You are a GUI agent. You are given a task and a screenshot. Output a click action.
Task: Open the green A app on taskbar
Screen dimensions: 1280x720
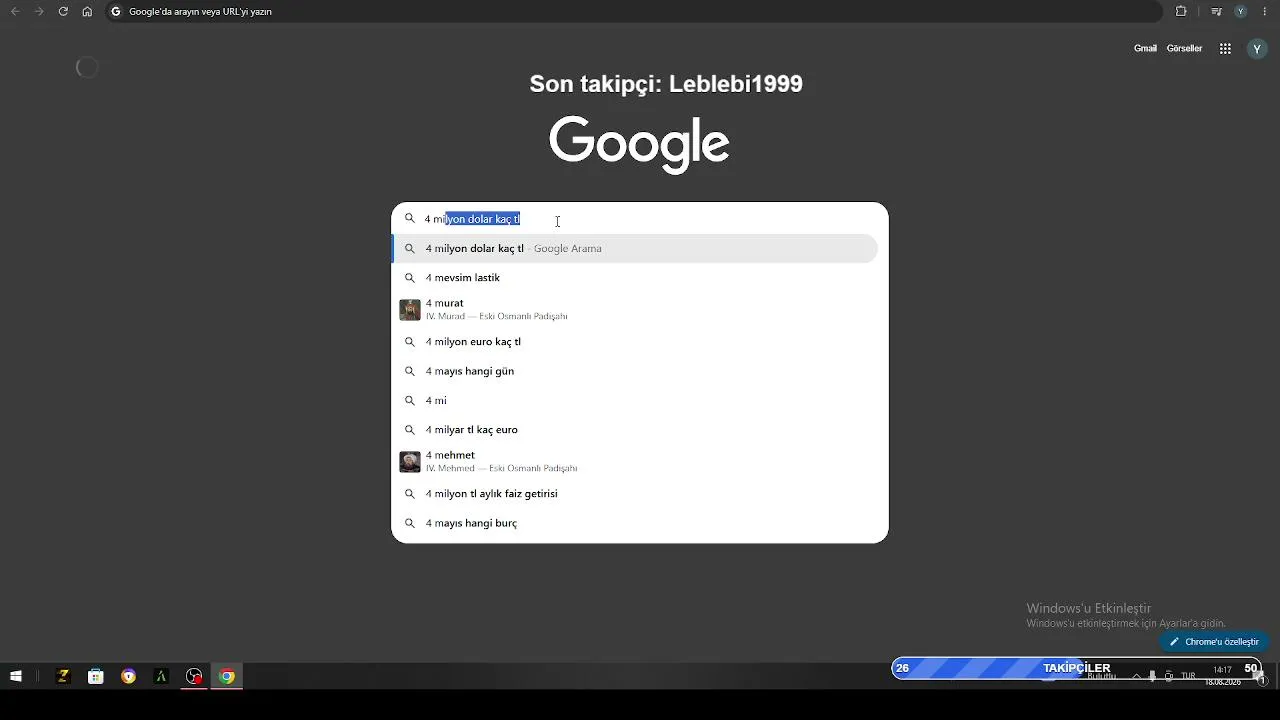pyautogui.click(x=161, y=676)
